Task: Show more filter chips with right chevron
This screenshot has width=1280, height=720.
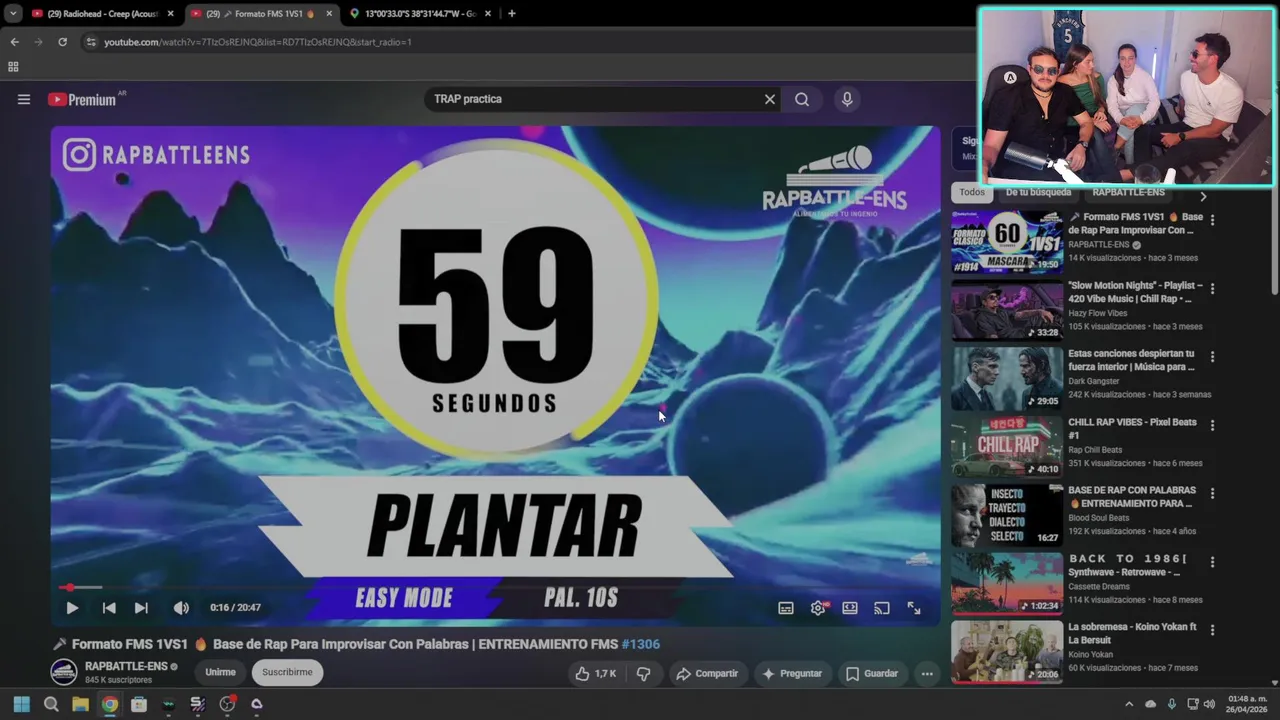Action: tap(1203, 196)
